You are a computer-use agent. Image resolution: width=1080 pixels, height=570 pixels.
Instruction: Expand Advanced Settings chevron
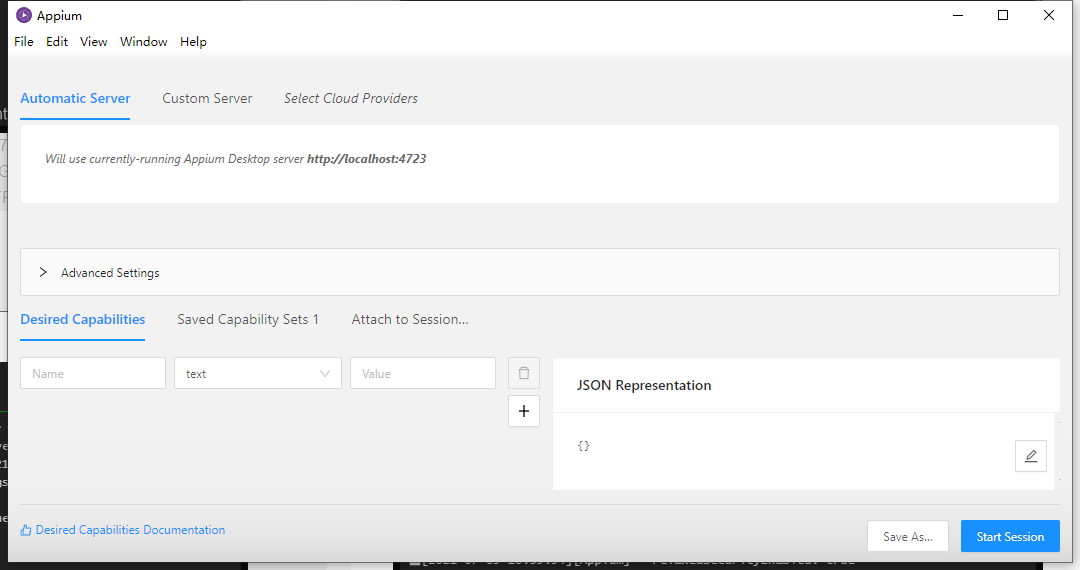43,273
